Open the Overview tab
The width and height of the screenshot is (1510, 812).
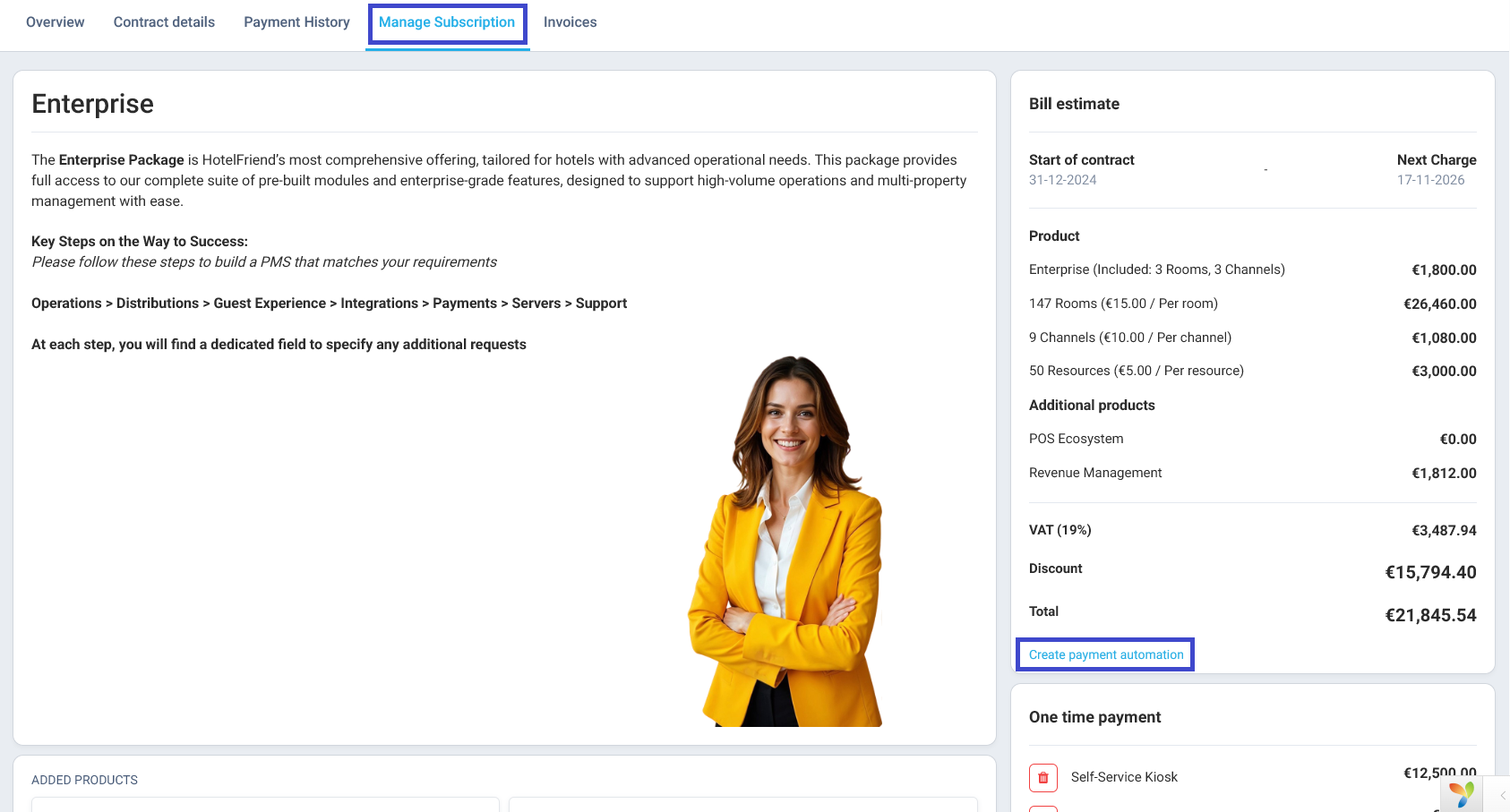pyautogui.click(x=56, y=22)
